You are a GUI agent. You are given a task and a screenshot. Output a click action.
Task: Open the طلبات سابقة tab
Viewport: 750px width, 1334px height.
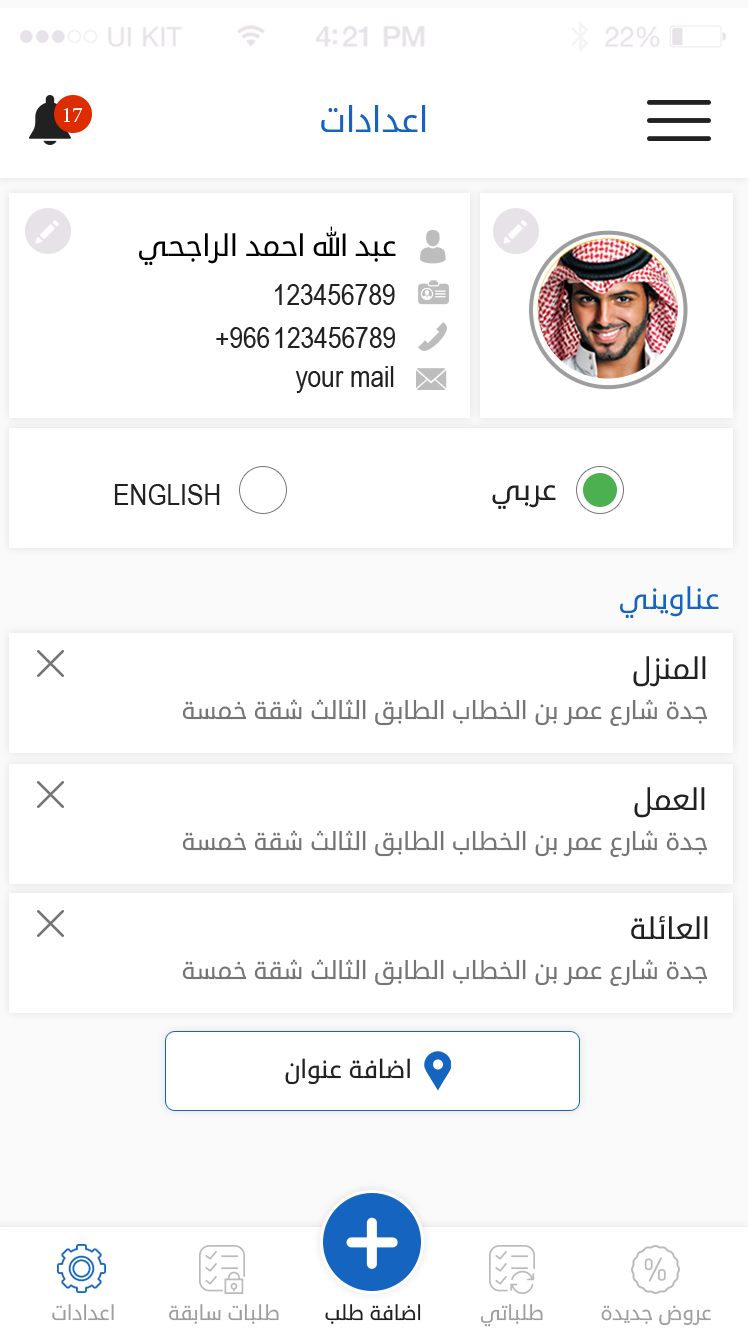click(x=223, y=1282)
